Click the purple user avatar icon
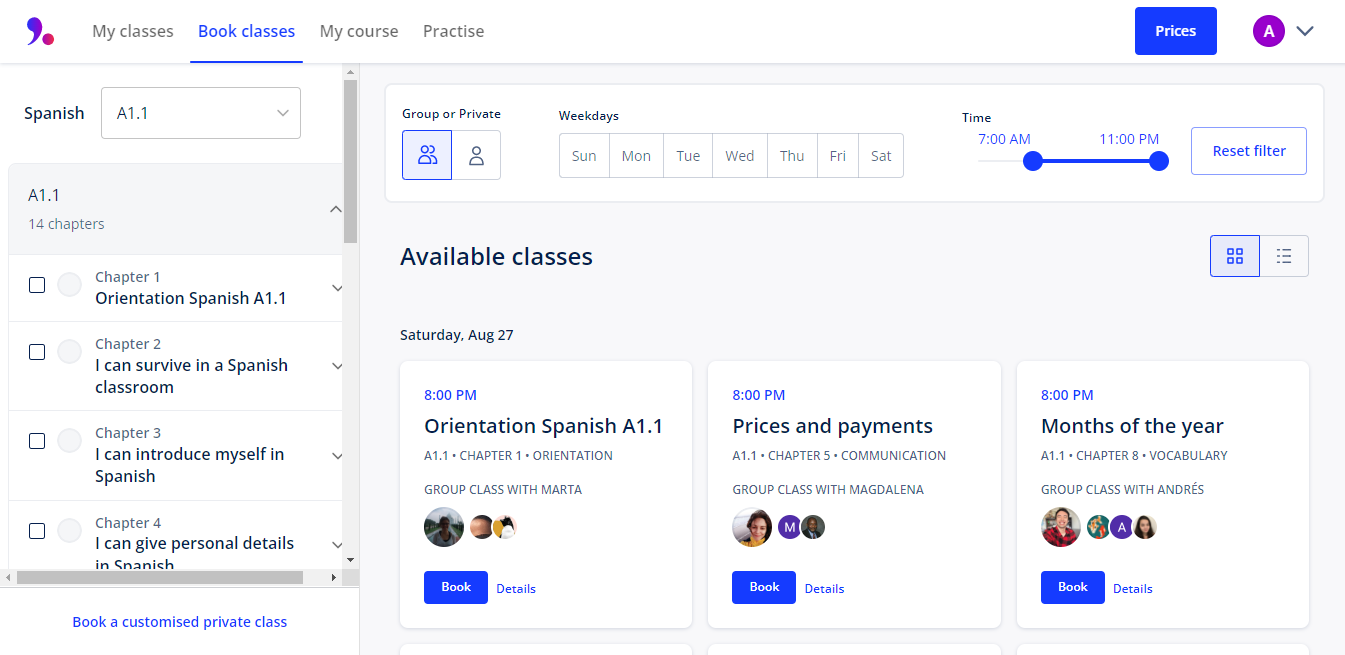Image resolution: width=1345 pixels, height=655 pixels. 1268,31
